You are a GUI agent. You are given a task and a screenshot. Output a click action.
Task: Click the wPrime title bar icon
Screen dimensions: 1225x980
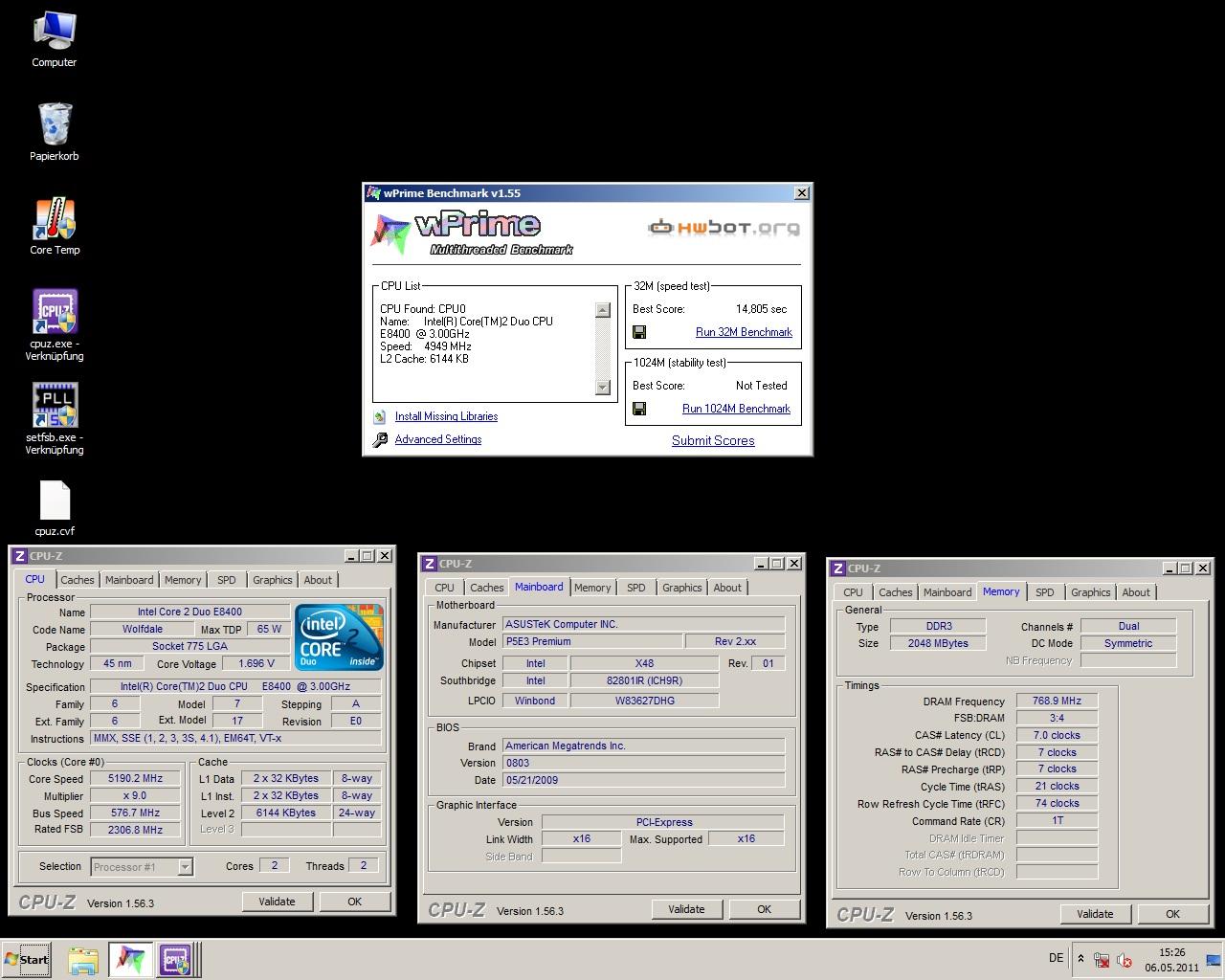coord(374,193)
